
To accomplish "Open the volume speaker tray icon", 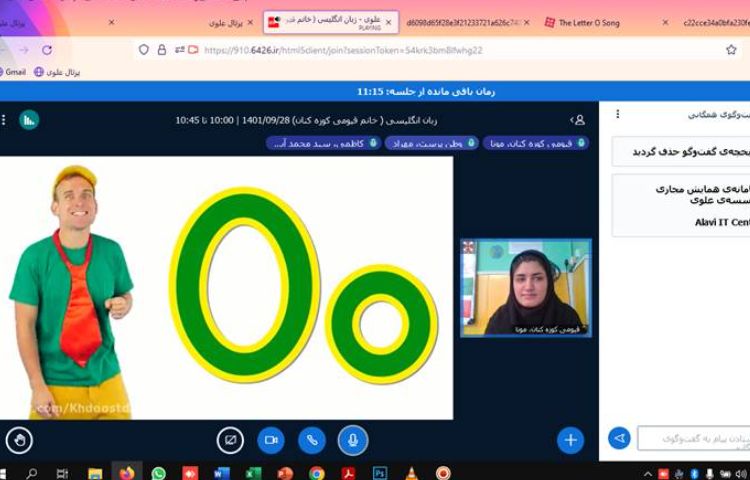I will (740, 474).
